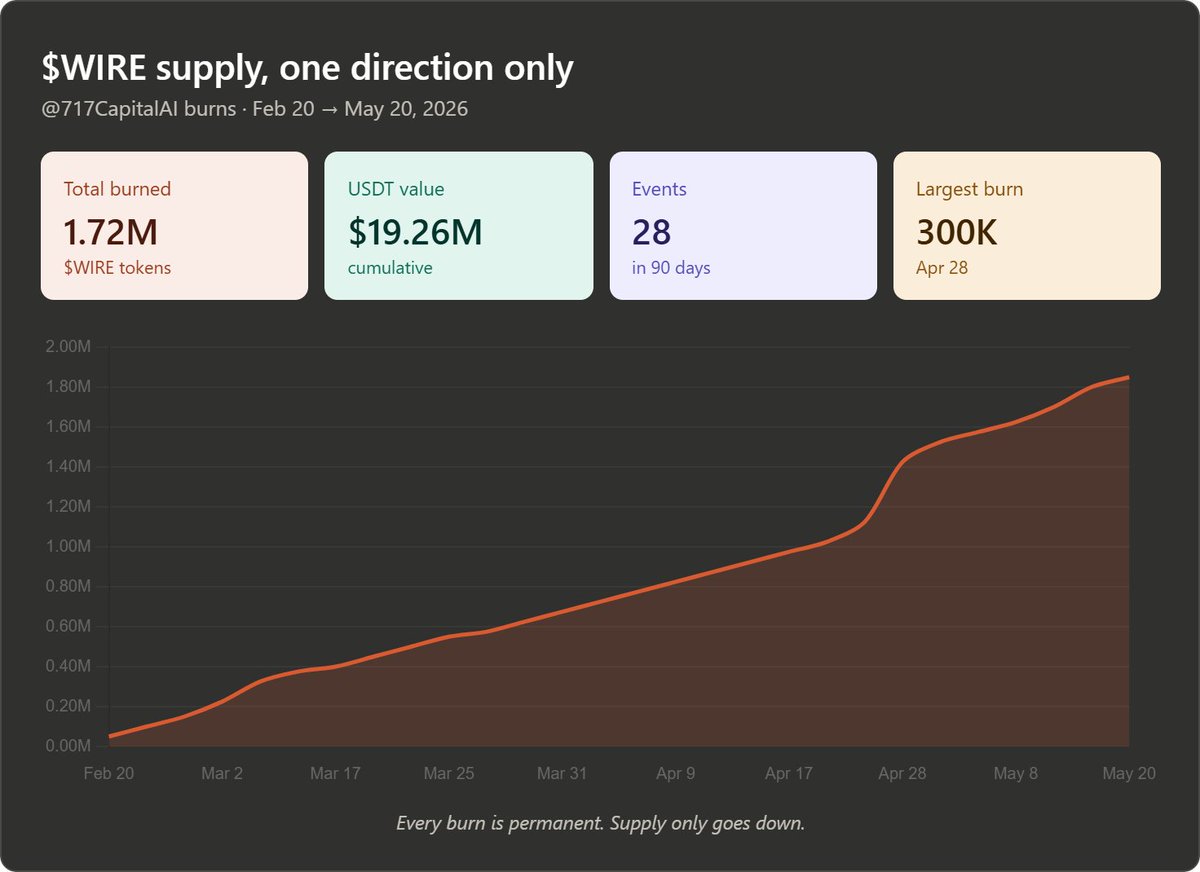Click the Feb 20 x-axis label

(109, 774)
